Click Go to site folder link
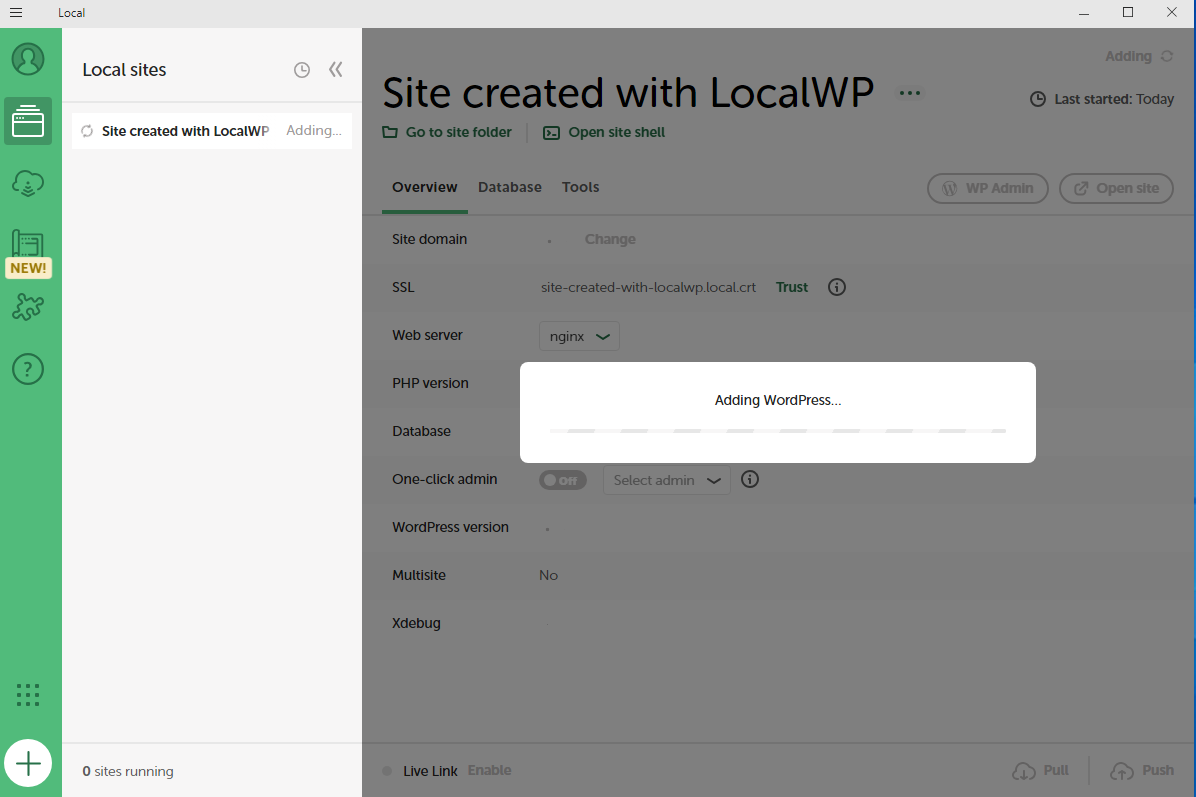Screen dimensions: 1196x797 pyautogui.click(x=447, y=132)
